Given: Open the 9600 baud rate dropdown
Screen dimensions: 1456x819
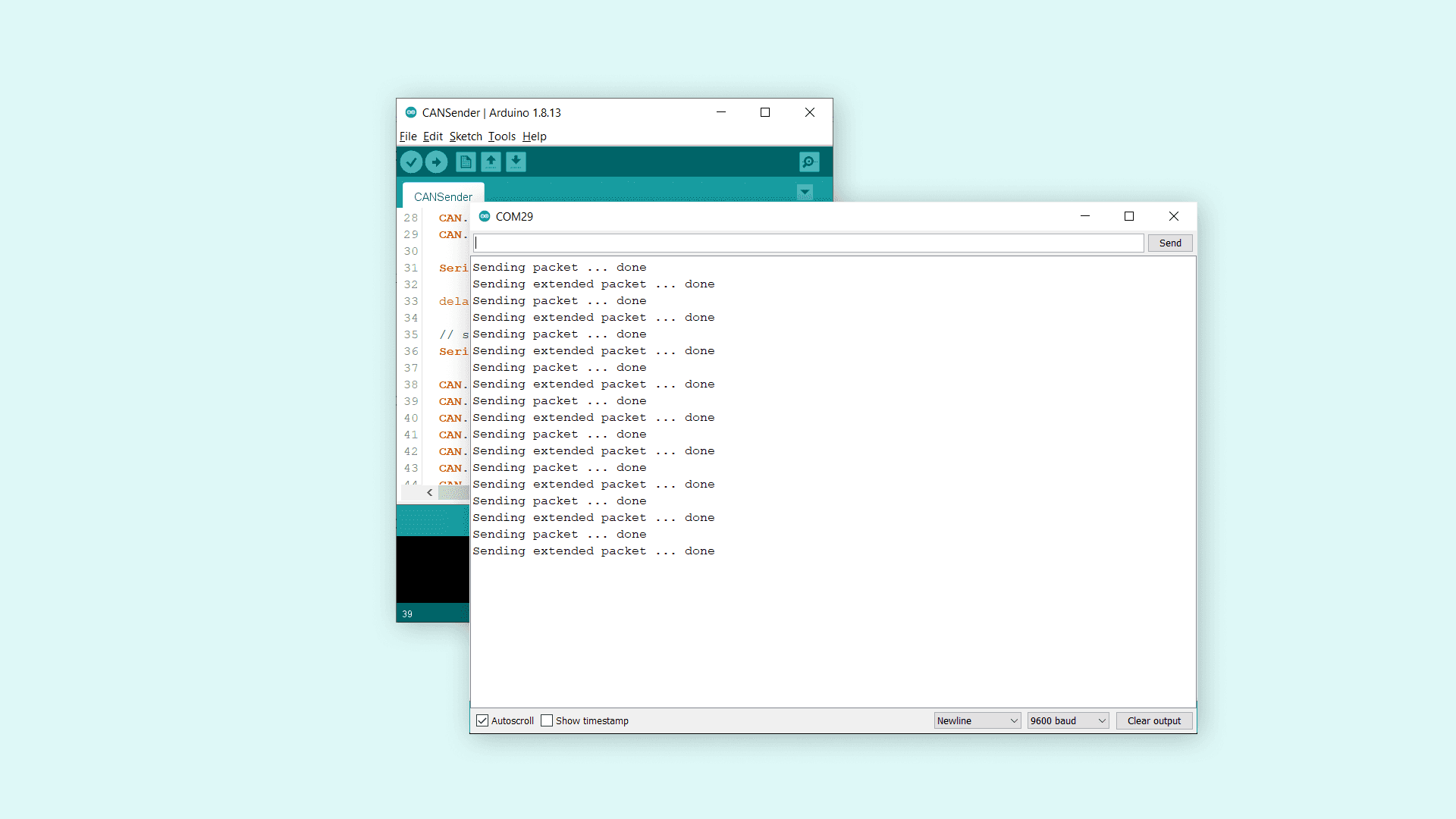Looking at the screenshot, I should (1068, 720).
